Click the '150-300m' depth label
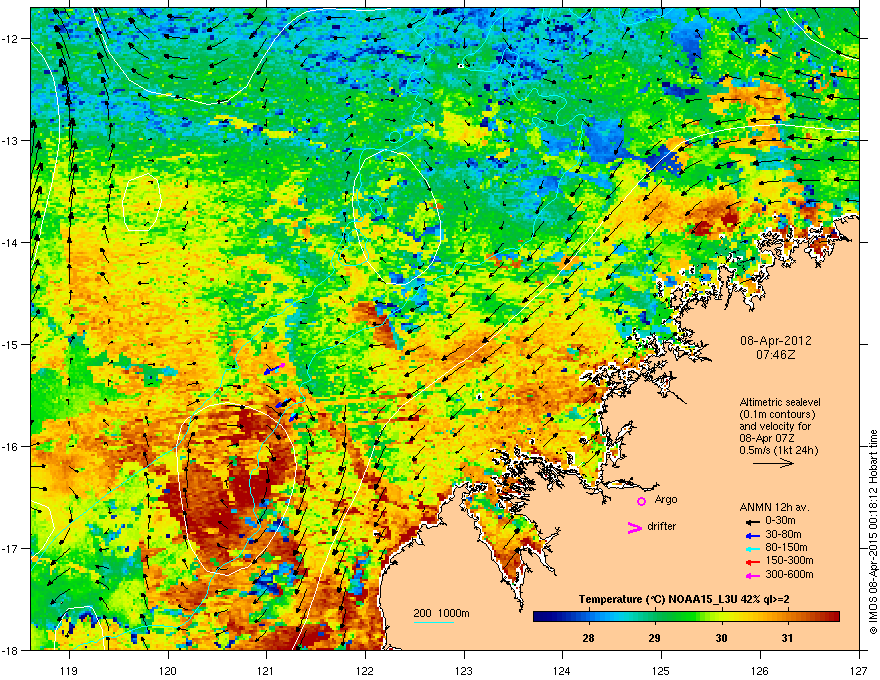Image resolution: width=880 pixels, height=680 pixels. (789, 560)
